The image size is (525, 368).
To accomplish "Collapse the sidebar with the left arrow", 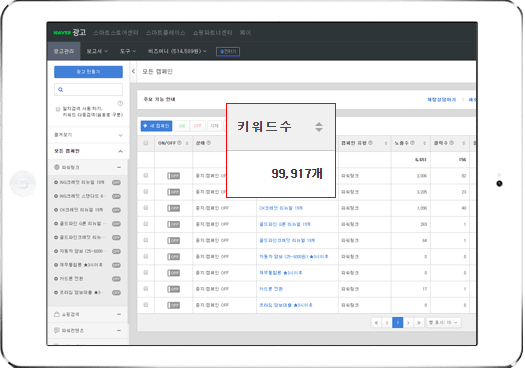I will tap(133, 71).
